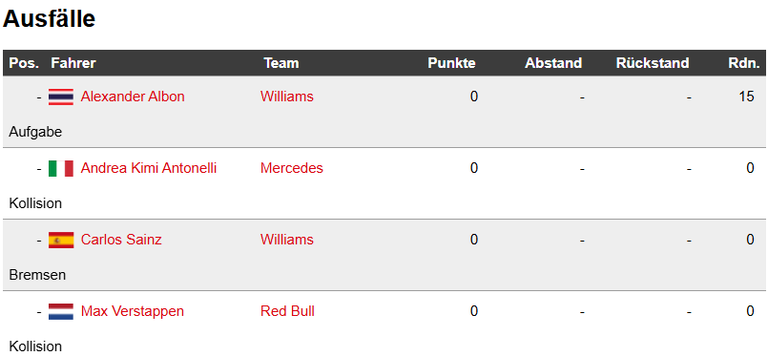Screen dimensions: 768x360
Task: Click the Rdn. column header
Action: (x=744, y=63)
